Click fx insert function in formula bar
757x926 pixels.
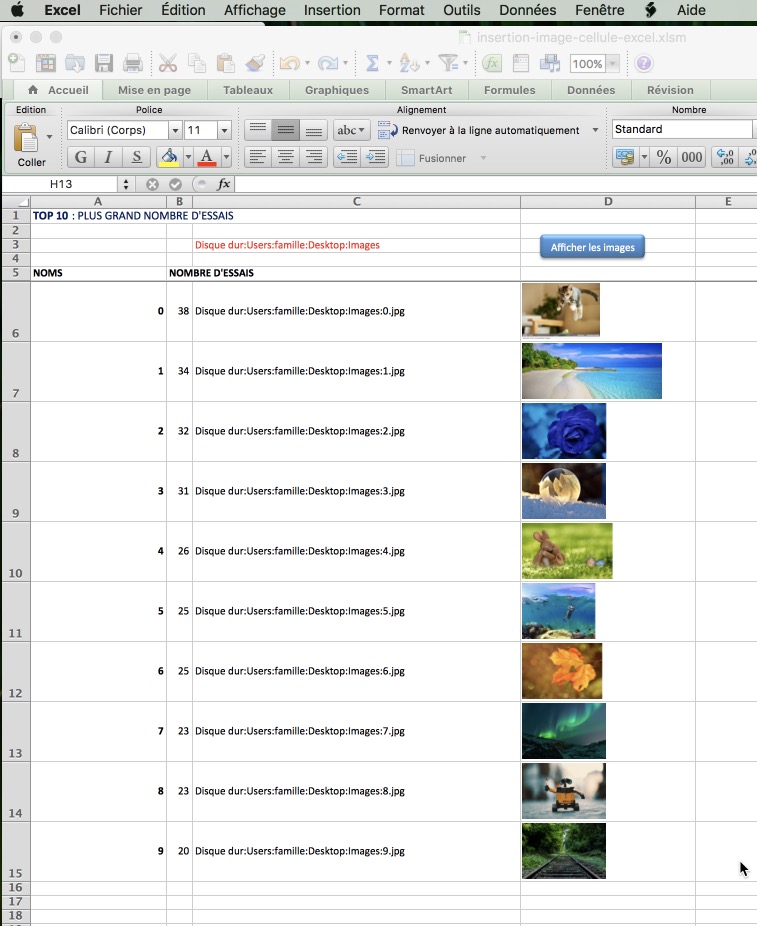coord(223,184)
